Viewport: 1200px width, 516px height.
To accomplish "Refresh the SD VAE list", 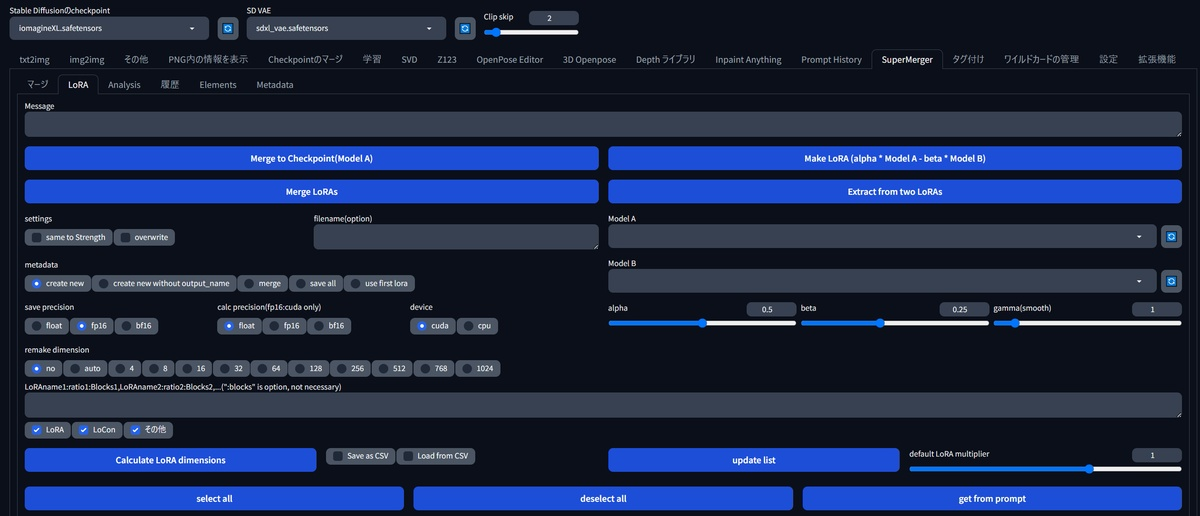I will tap(464, 28).
